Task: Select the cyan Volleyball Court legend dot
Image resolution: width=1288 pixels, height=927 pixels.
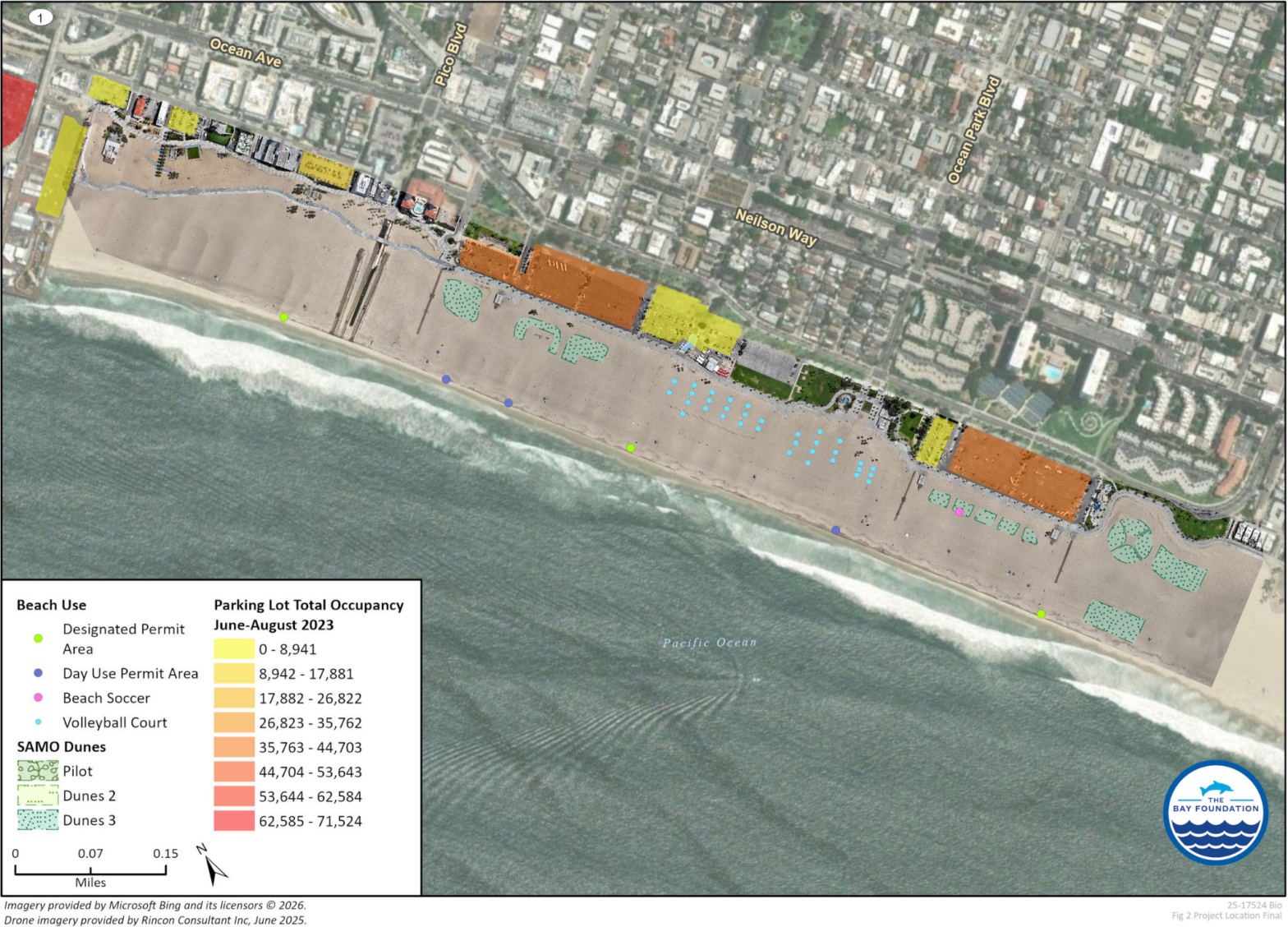Action: (x=38, y=722)
